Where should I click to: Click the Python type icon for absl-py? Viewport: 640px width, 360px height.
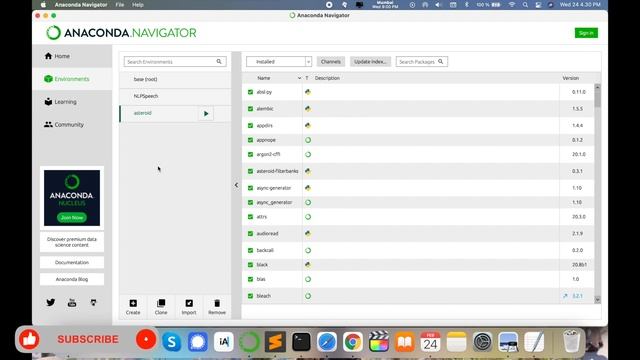(308, 92)
